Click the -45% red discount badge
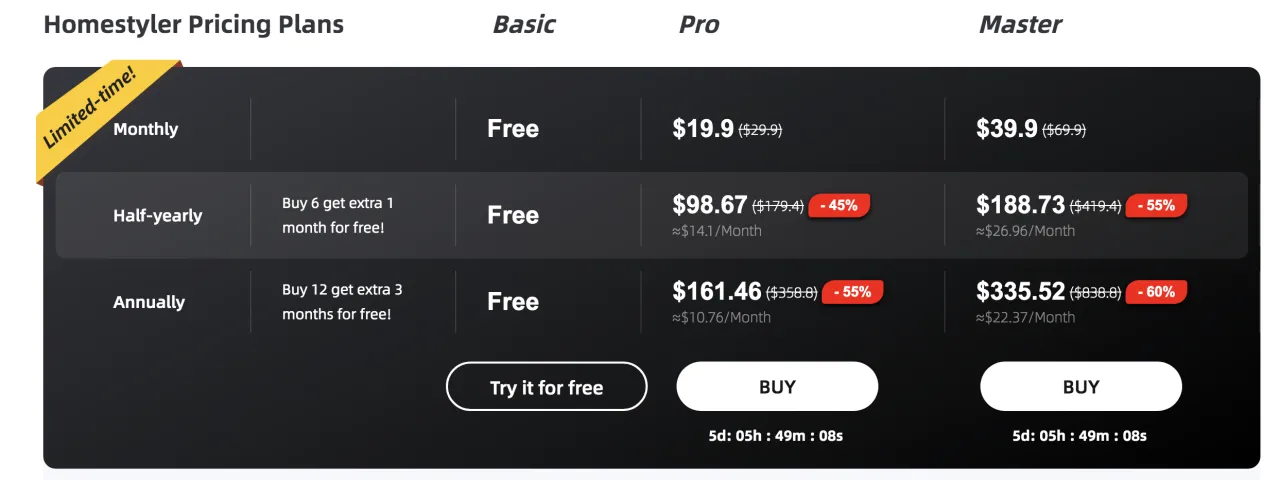Image resolution: width=1280 pixels, height=480 pixels. [x=839, y=205]
